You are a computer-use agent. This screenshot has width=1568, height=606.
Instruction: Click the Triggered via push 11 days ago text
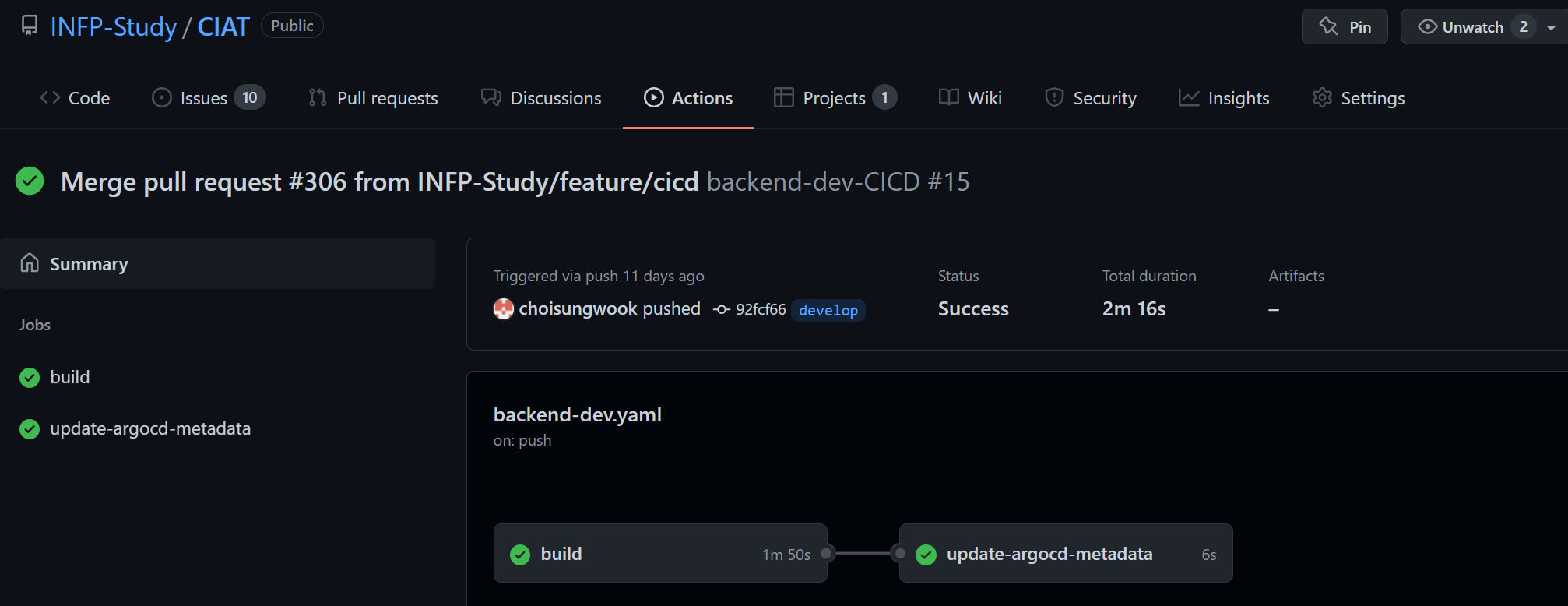coord(599,276)
